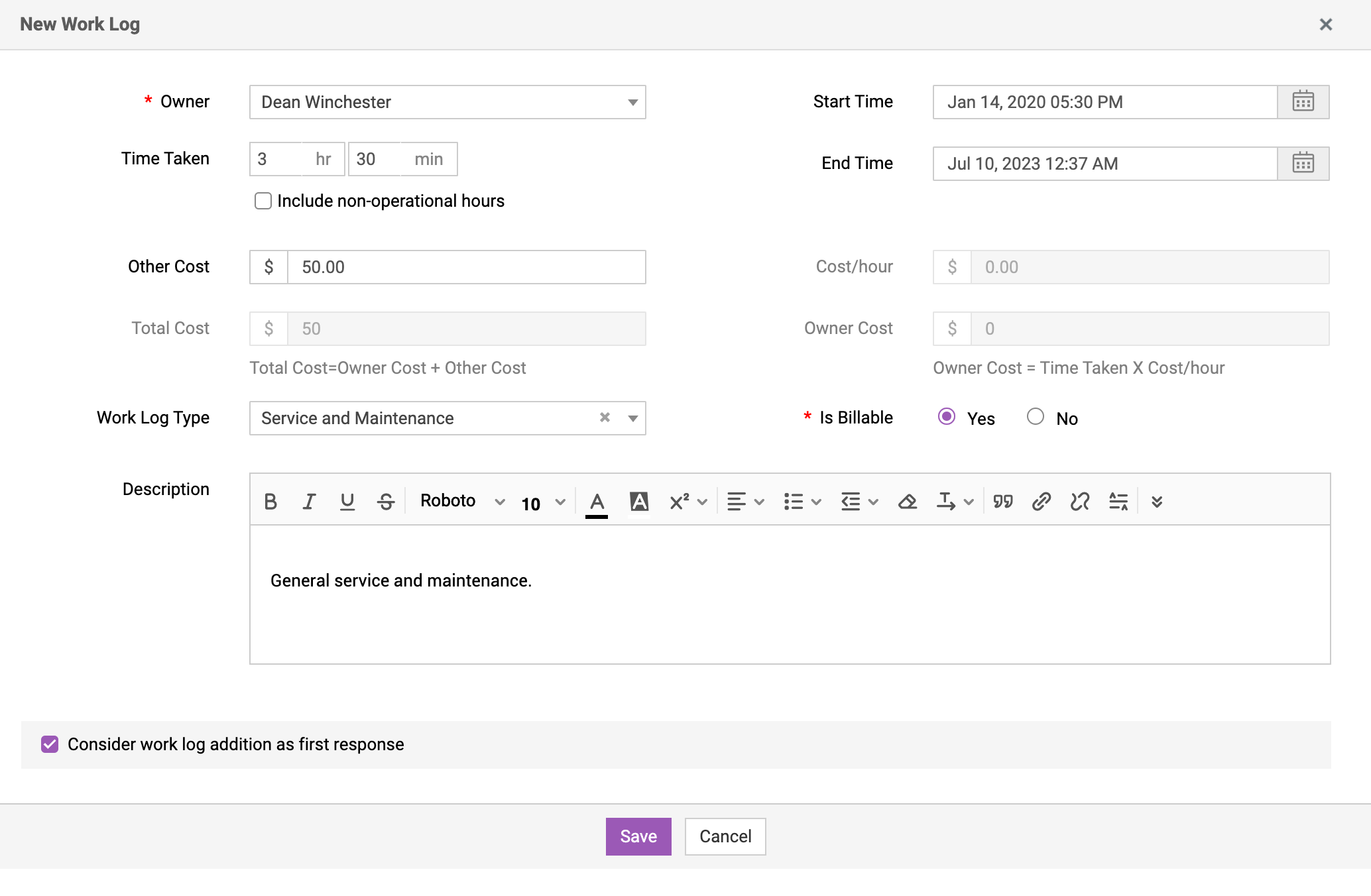The width and height of the screenshot is (1371, 896).
Task: Expand the Roboto font family dropdown
Action: pos(462,502)
